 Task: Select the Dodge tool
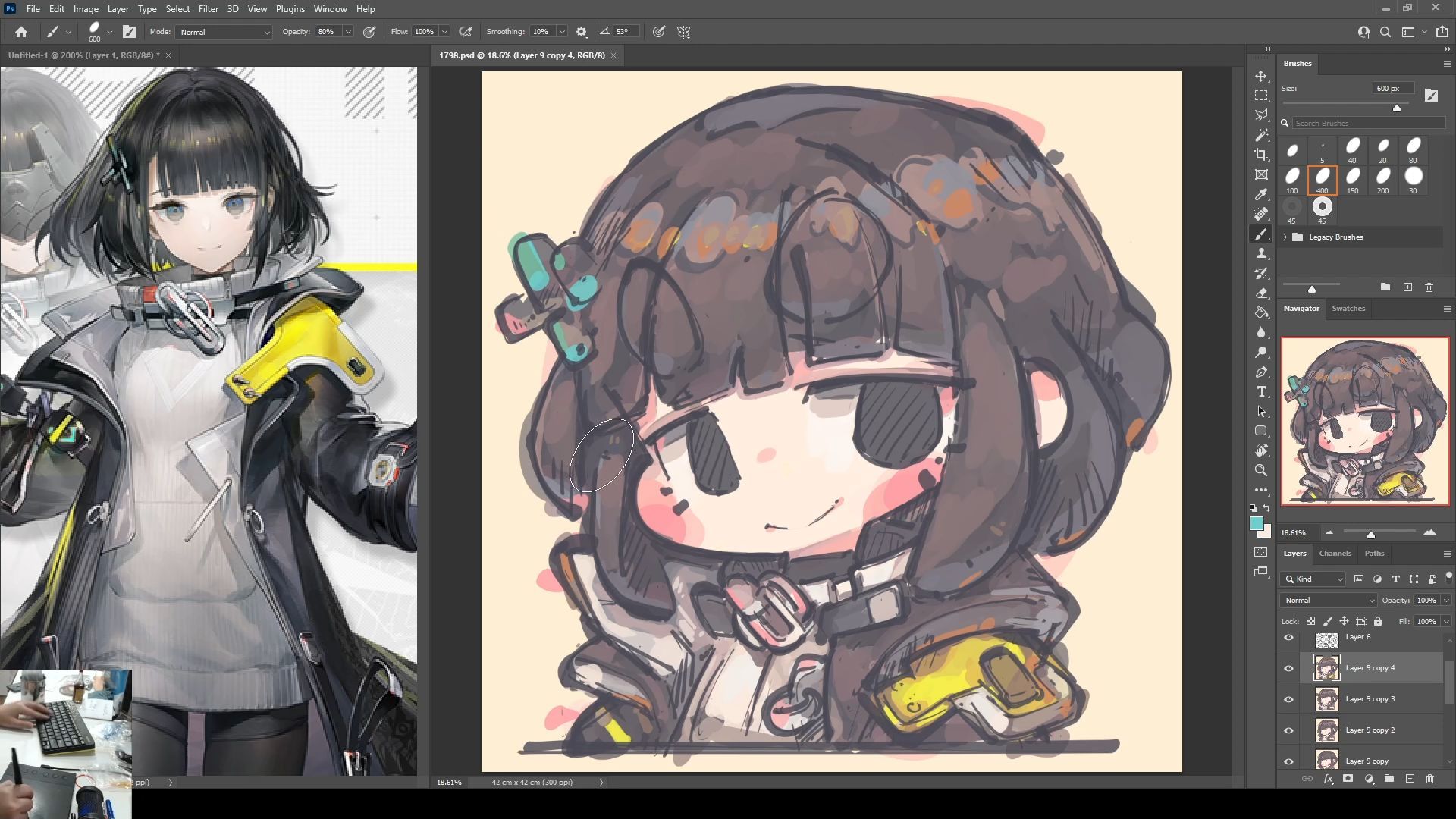tap(1261, 353)
